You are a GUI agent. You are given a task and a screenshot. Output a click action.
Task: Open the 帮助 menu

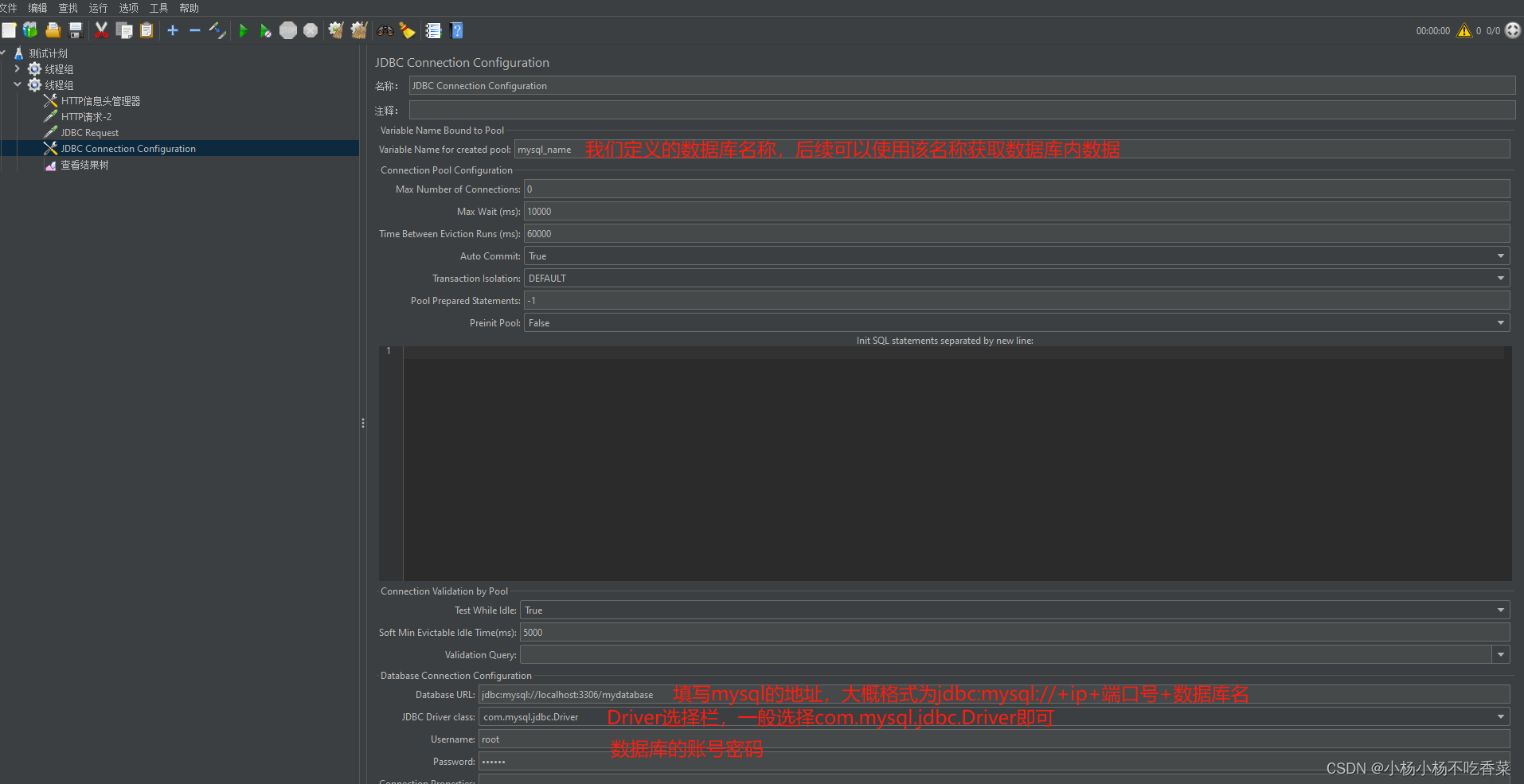pos(189,8)
